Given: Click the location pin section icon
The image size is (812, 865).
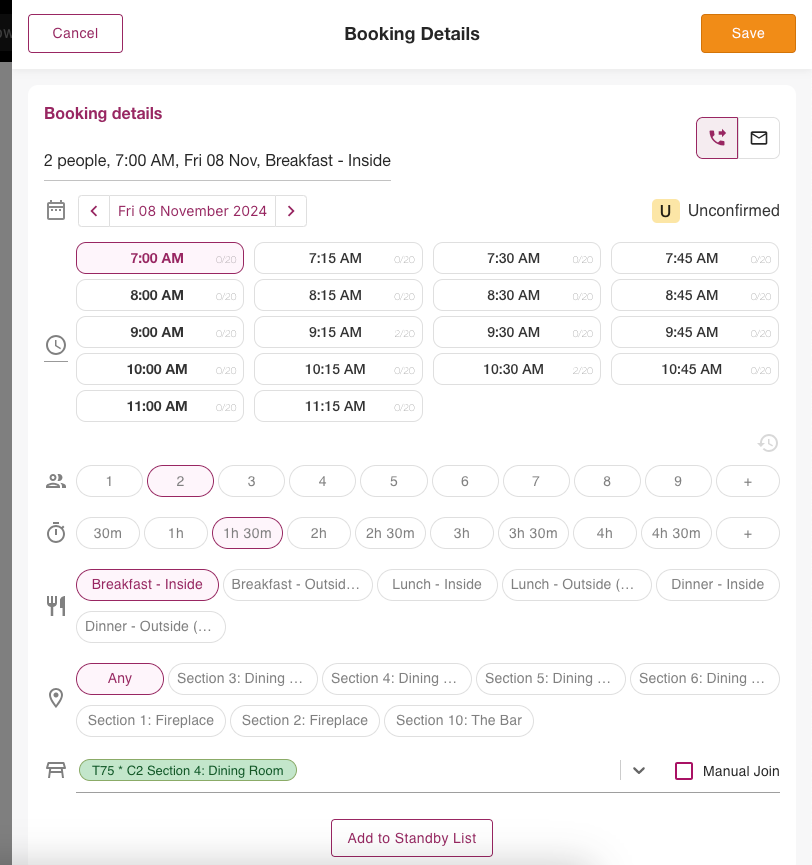Looking at the screenshot, I should tap(56, 698).
